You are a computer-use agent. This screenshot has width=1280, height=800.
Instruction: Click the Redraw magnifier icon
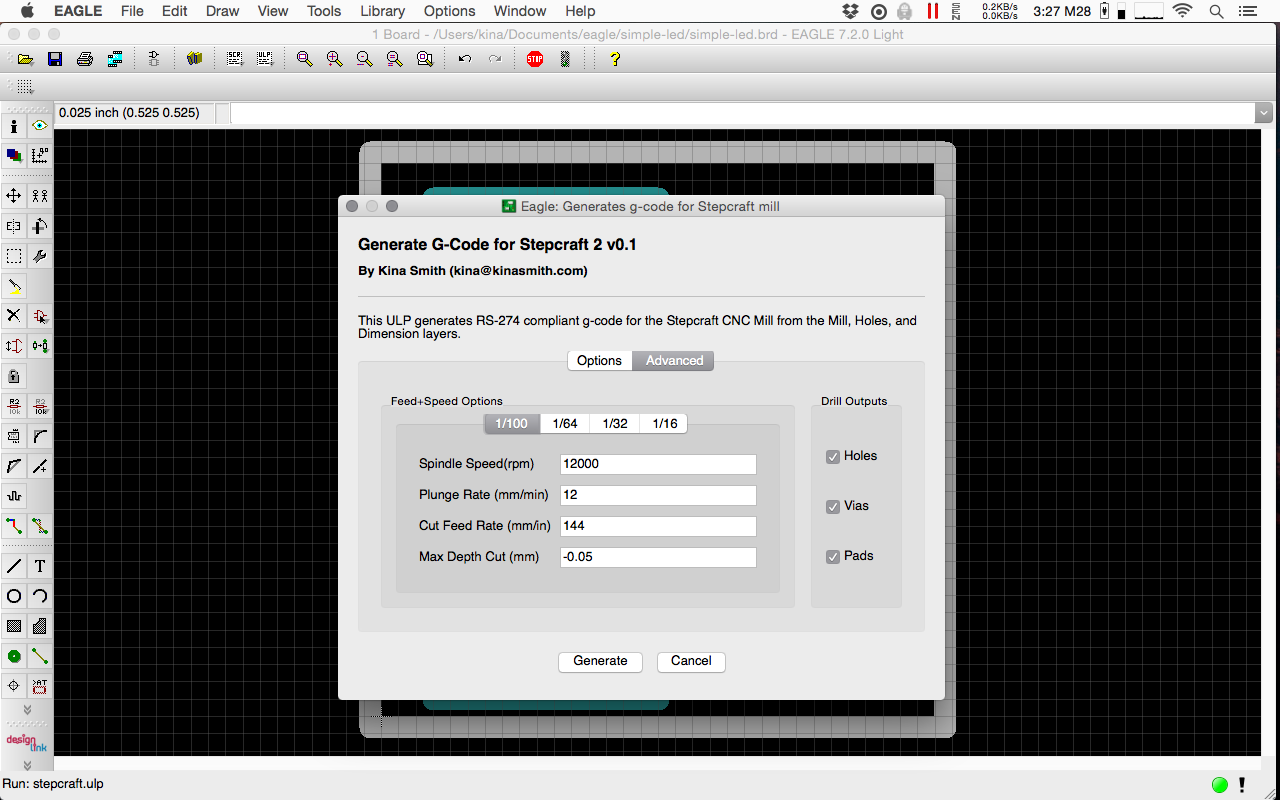[x=395, y=59]
